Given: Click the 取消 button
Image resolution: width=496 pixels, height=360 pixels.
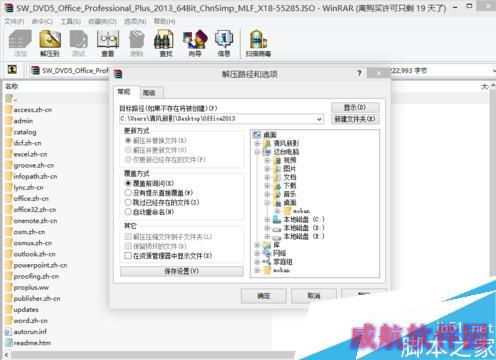Looking at the screenshot, I should [314, 296].
